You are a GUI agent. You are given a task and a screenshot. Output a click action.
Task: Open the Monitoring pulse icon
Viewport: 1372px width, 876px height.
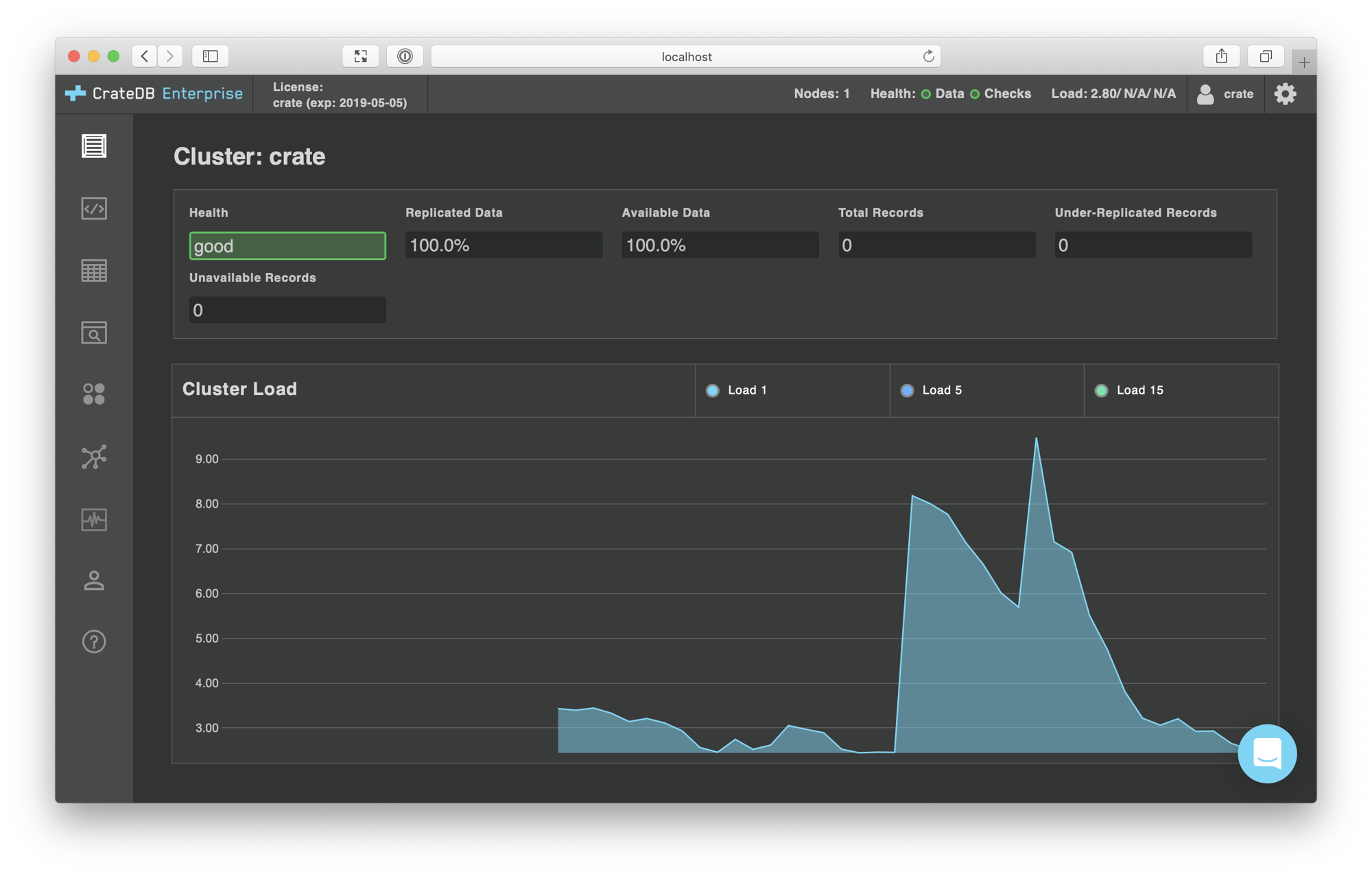pyautogui.click(x=94, y=519)
